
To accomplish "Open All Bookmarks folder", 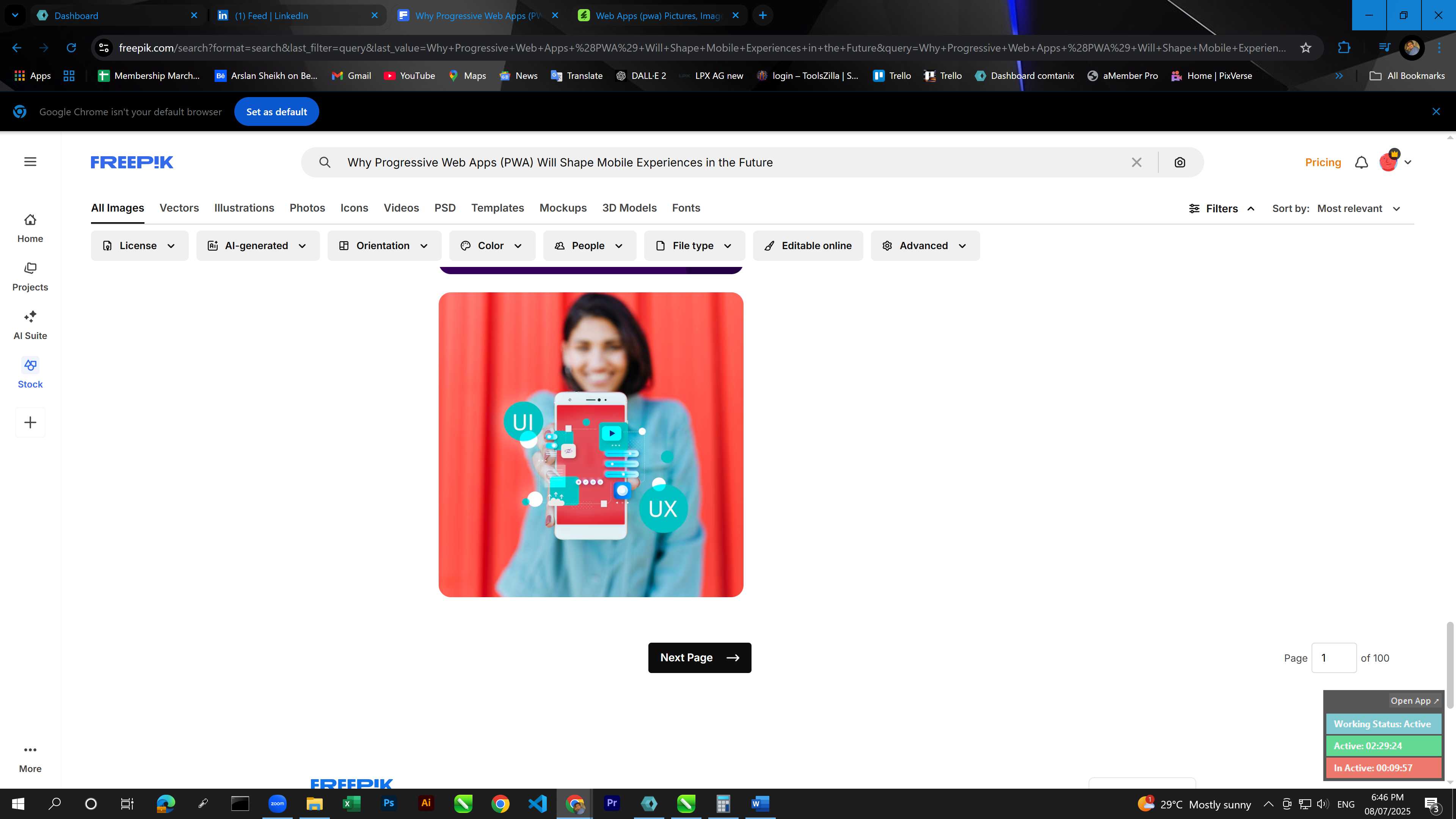I will click(1407, 76).
